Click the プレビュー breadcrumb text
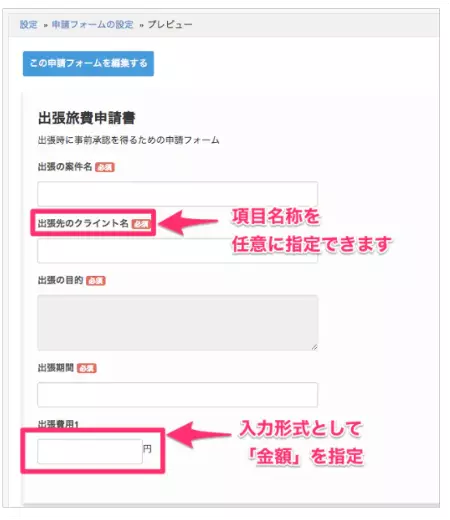The image size is (450, 520). [170, 25]
